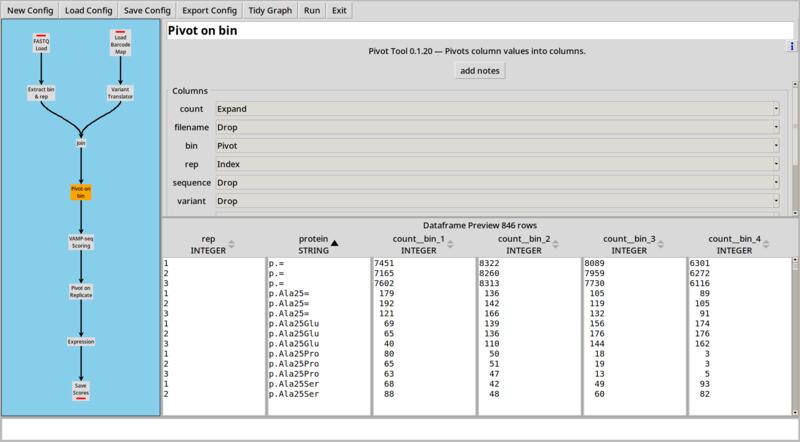800x442 pixels.
Task: Select the Load Barcode Map node
Action: 120,43
